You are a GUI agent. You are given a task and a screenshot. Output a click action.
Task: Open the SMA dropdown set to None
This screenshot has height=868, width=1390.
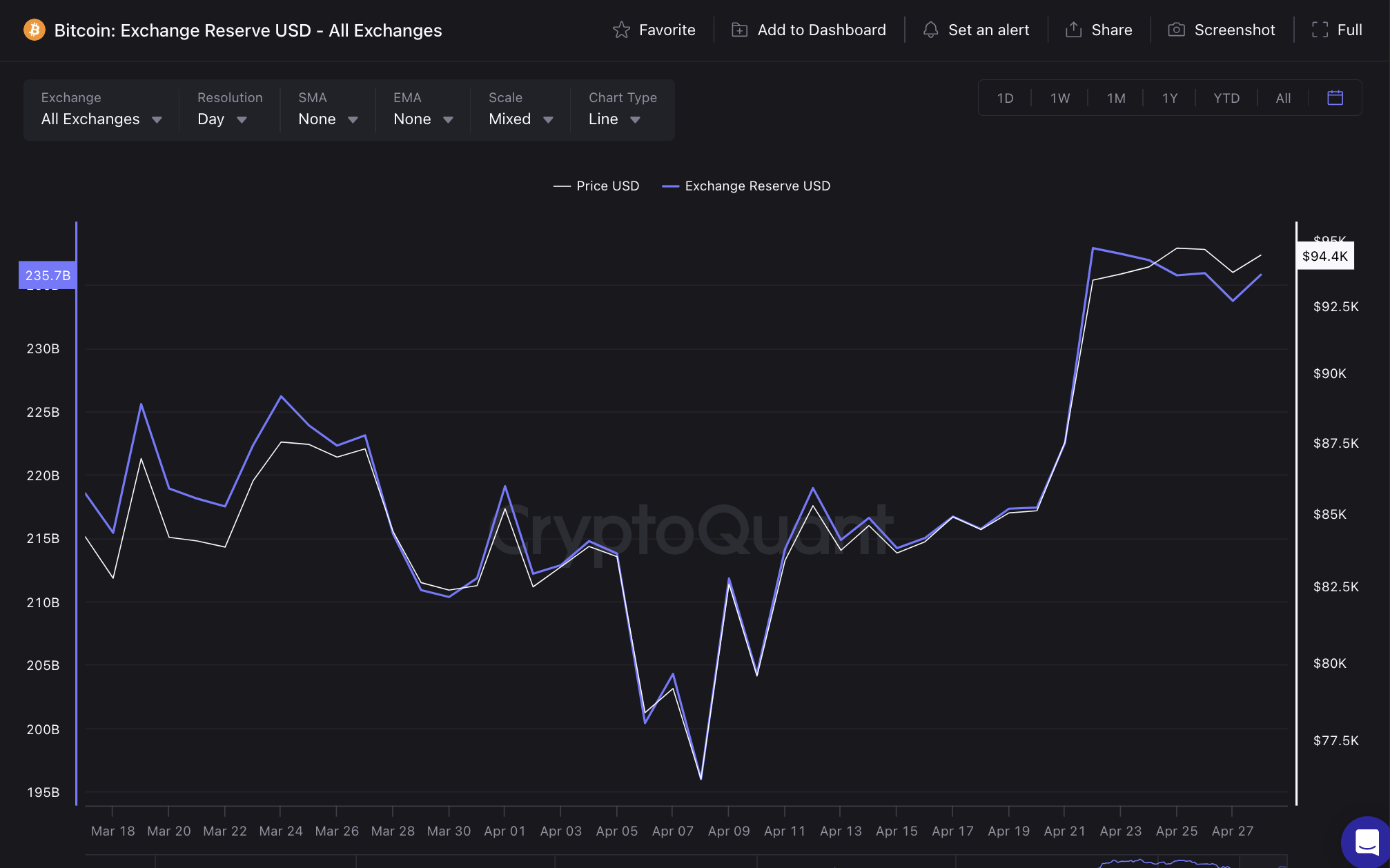326,119
